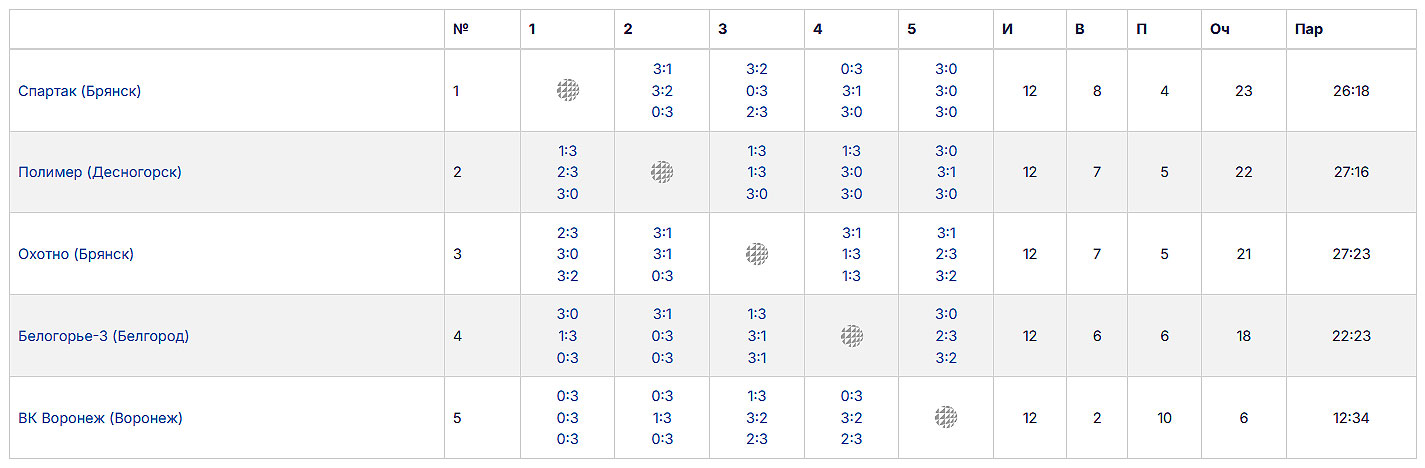Click Спартак's 26:18 set ratio cell
Screen dimensions: 1425x468
[1351, 91]
